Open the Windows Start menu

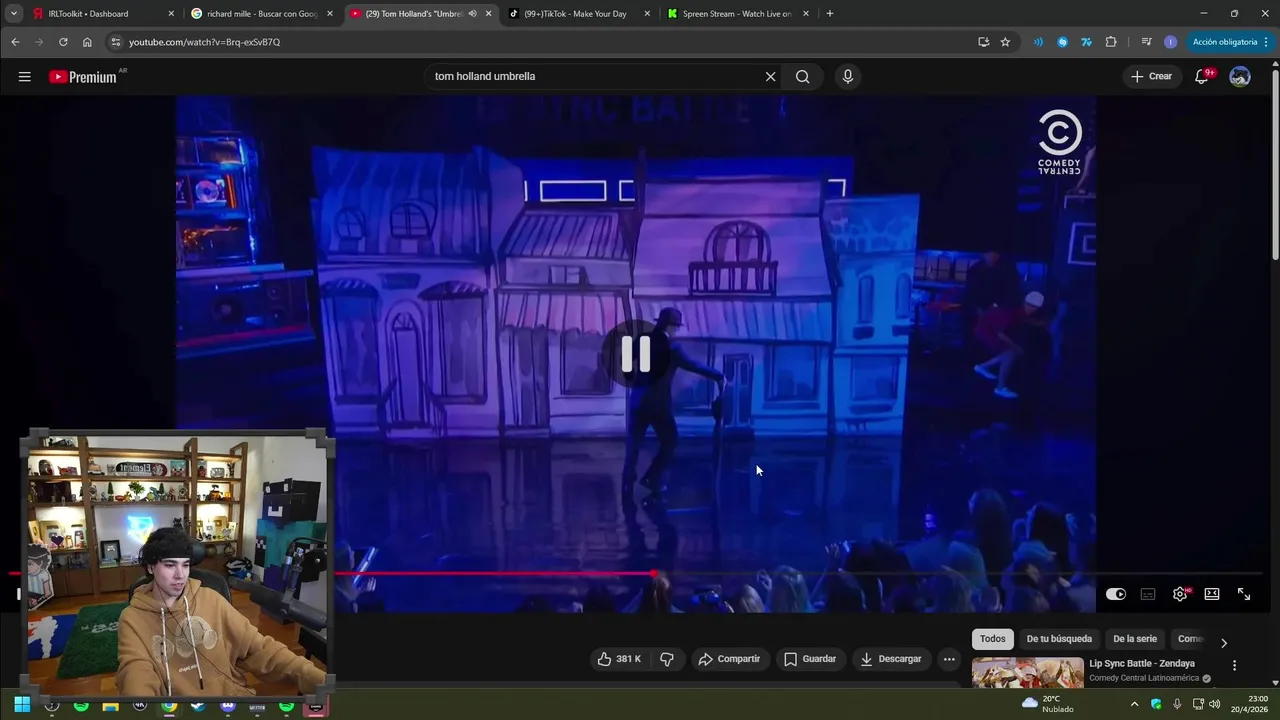[22, 705]
